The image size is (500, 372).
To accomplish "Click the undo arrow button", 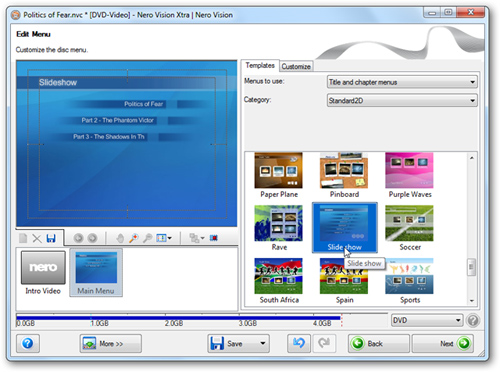I will [x=299, y=343].
